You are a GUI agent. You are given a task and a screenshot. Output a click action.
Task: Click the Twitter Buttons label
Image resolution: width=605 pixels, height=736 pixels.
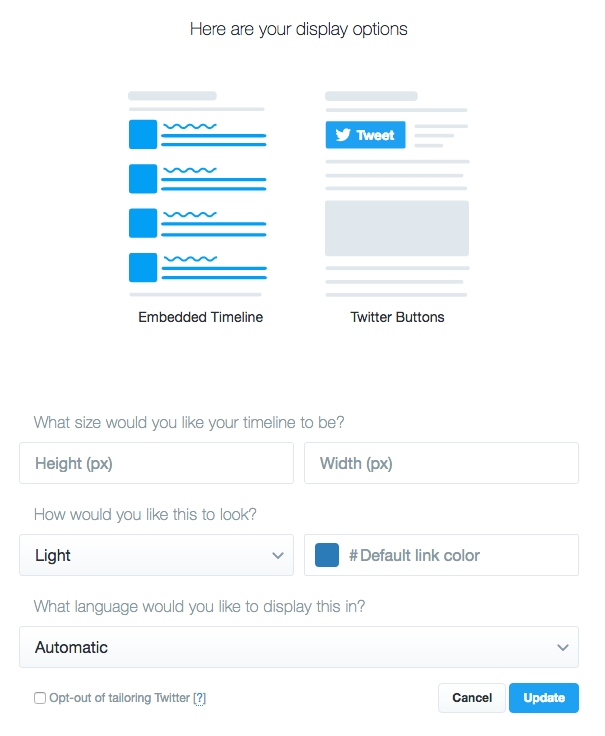[x=397, y=317]
